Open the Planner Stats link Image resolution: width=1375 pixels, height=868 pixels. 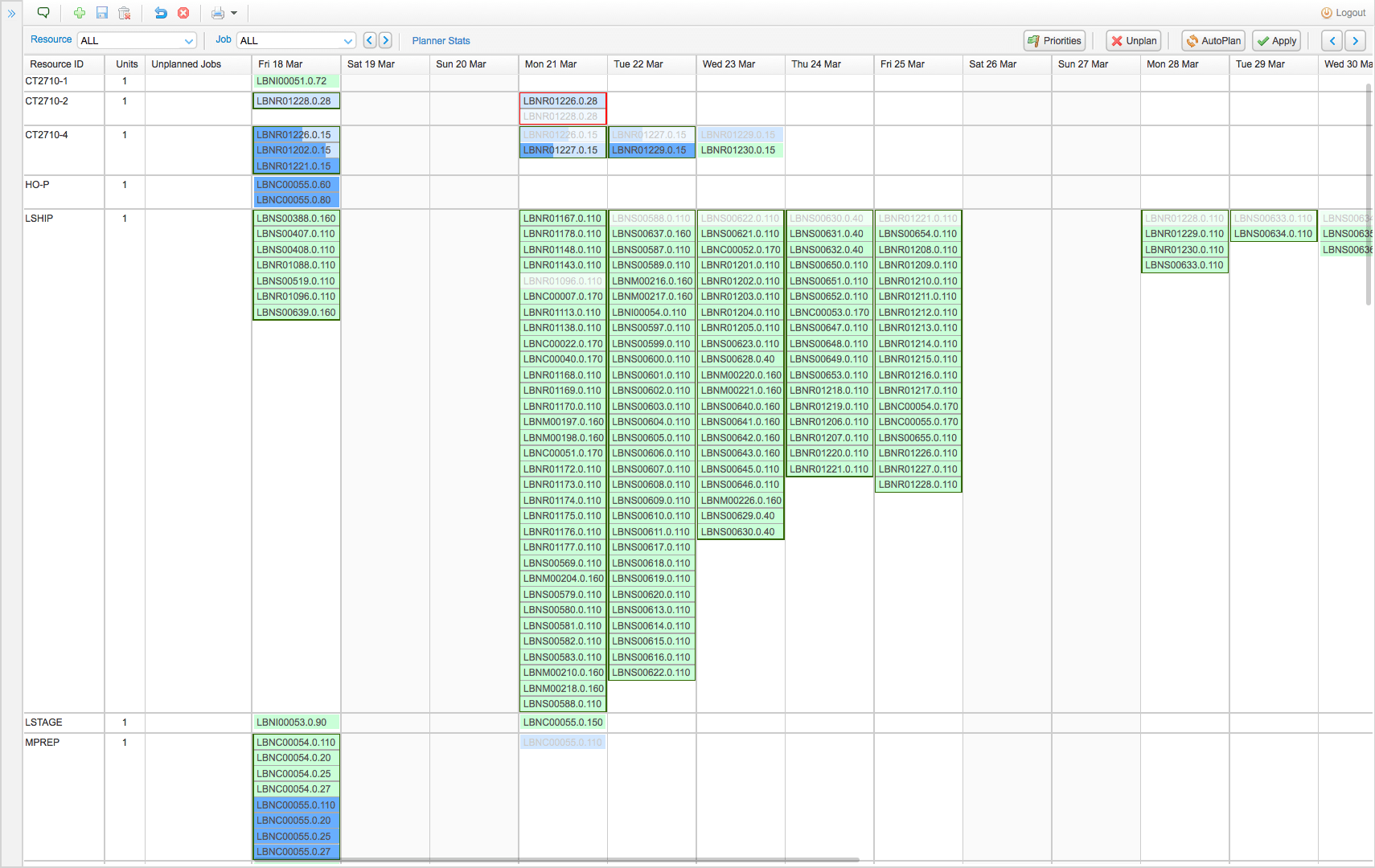click(x=441, y=41)
